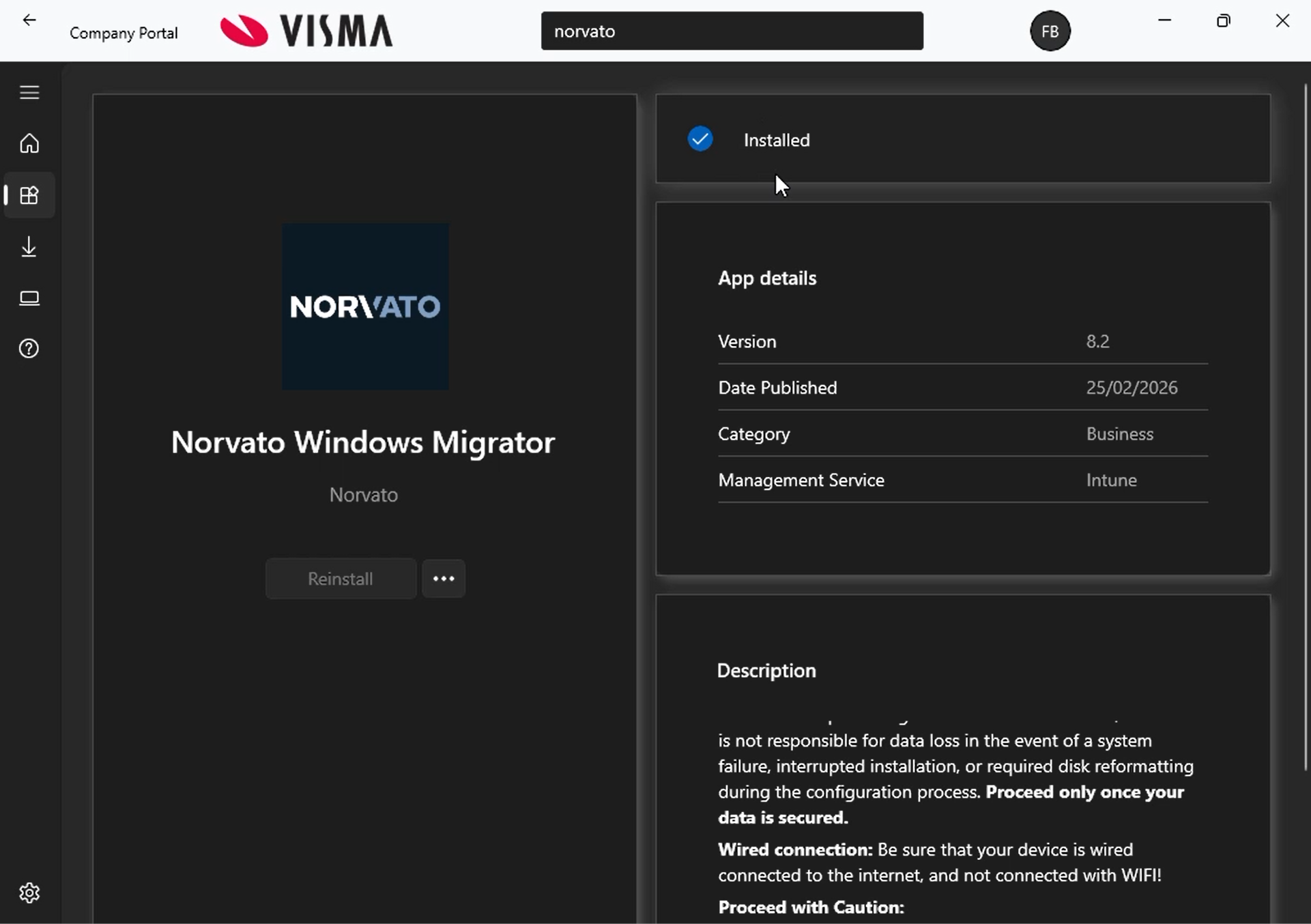Click the Norvato publisher name
The height and width of the screenshot is (924, 1311).
[364, 494]
